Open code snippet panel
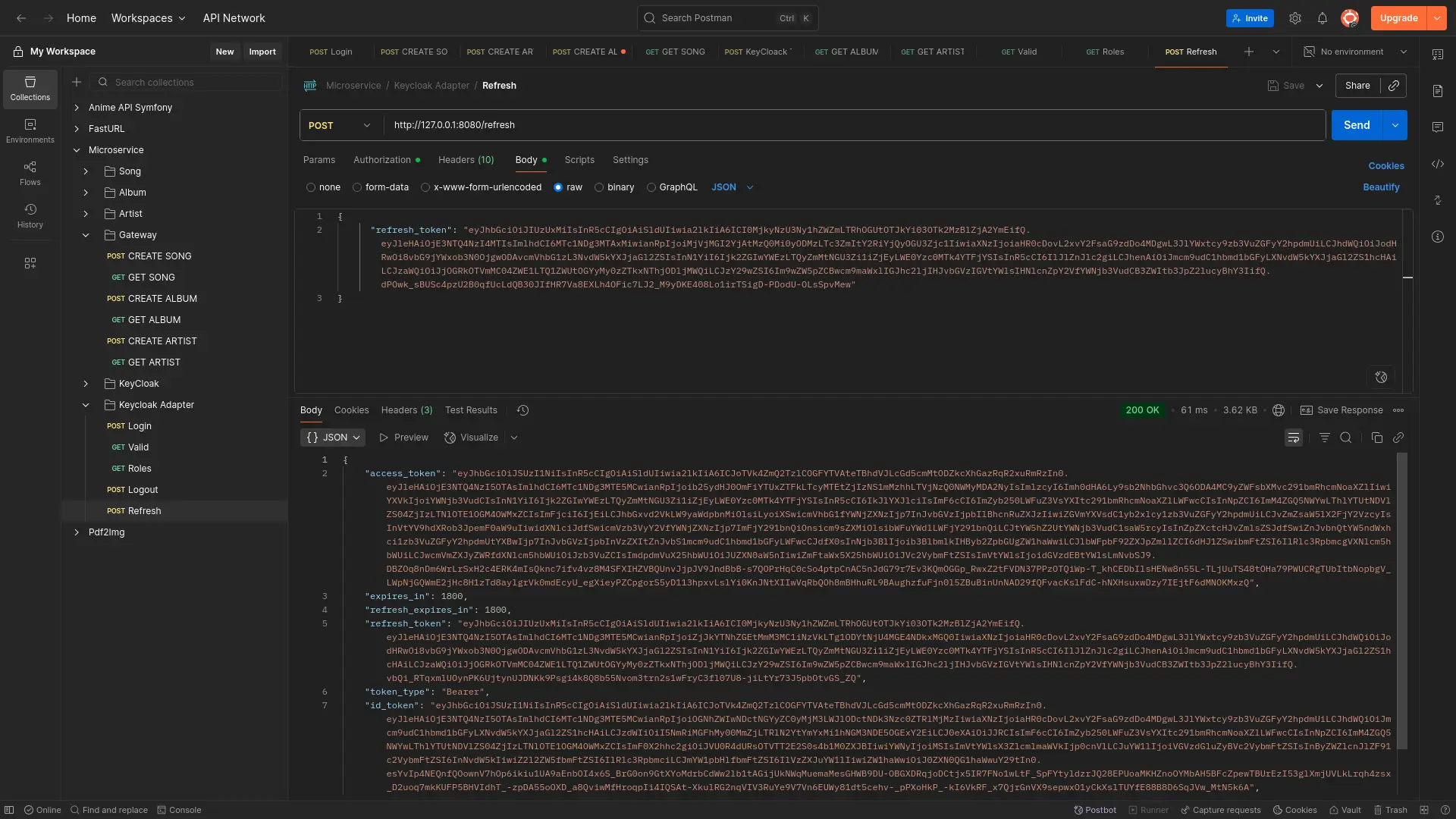The height and width of the screenshot is (819, 1456). pos(1438,164)
